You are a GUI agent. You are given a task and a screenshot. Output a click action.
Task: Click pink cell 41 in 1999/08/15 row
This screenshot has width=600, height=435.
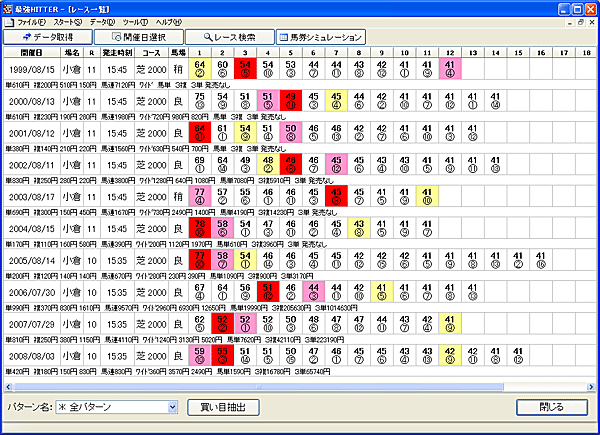point(450,69)
